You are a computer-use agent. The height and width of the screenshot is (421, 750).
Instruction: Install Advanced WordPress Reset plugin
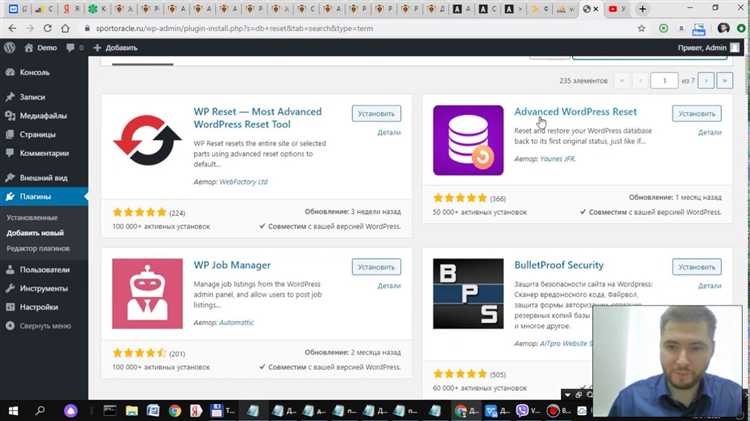tap(696, 114)
